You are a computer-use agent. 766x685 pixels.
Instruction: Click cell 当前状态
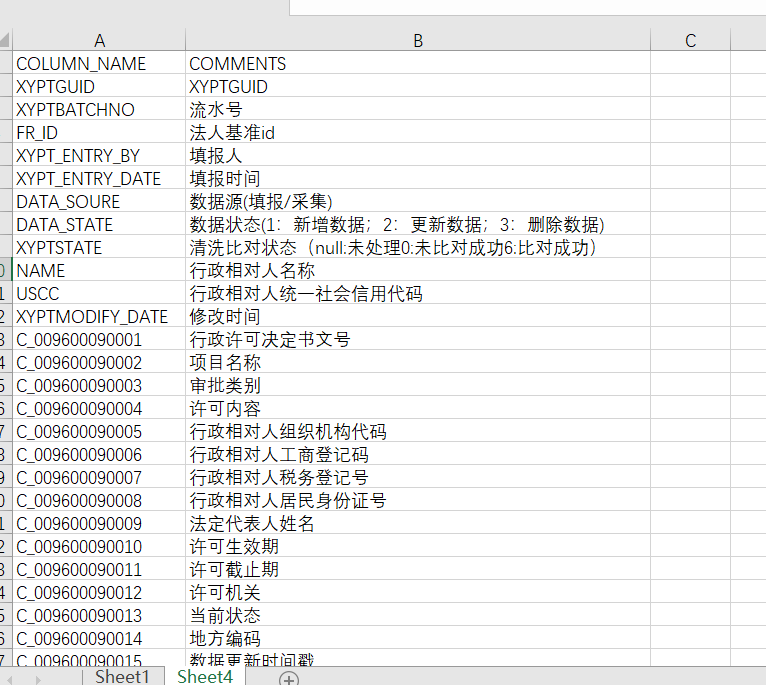pyautogui.click(x=418, y=615)
